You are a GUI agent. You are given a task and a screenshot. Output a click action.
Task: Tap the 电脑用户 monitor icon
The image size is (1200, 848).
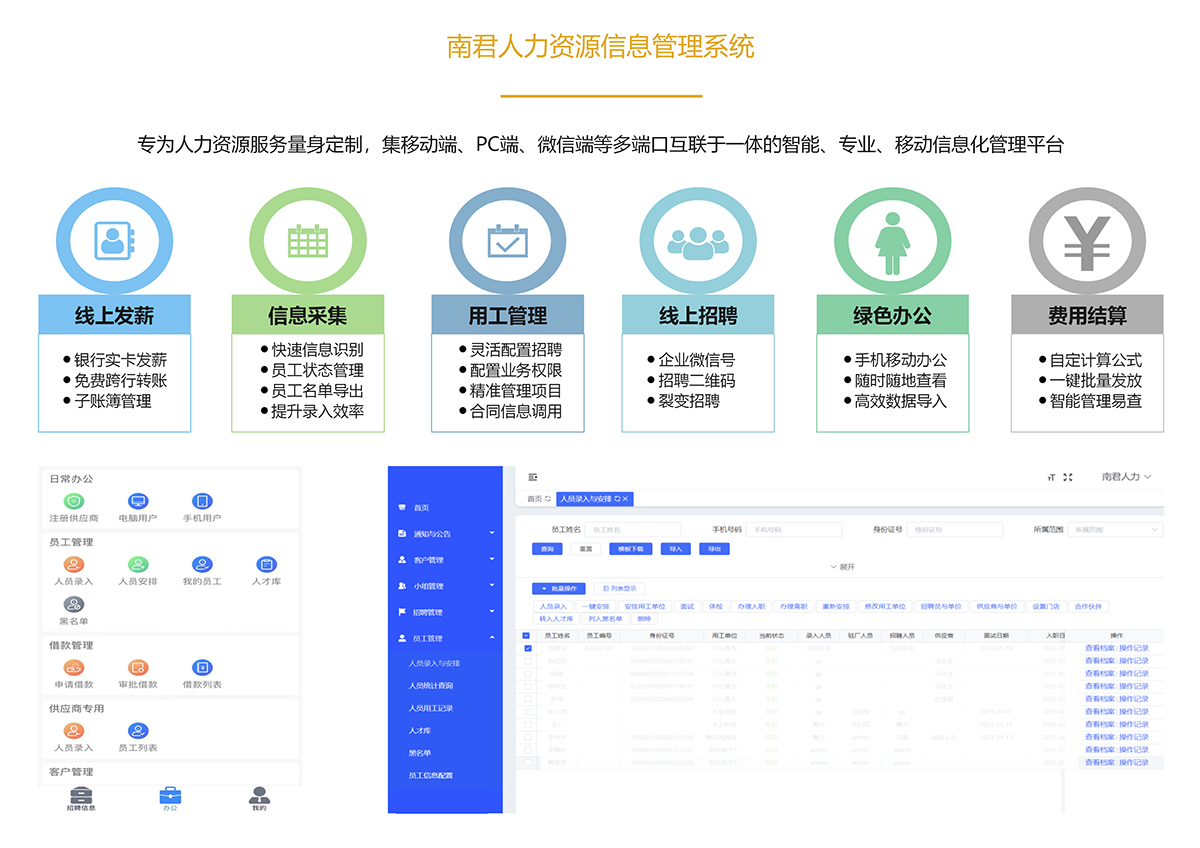coord(138,502)
